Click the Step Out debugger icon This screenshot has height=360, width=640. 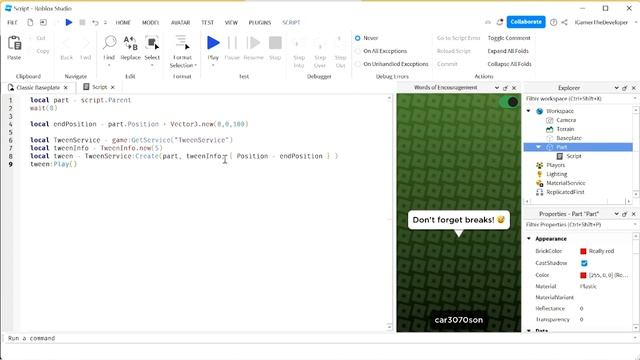(x=340, y=42)
